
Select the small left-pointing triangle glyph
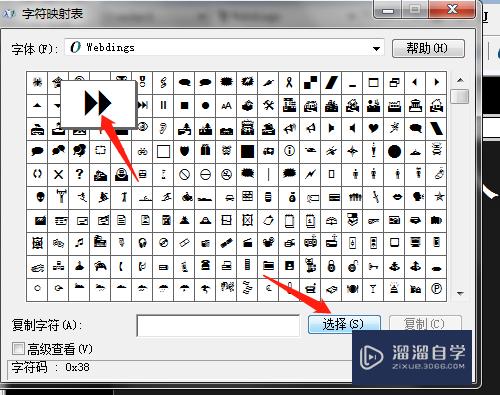pos(415,82)
